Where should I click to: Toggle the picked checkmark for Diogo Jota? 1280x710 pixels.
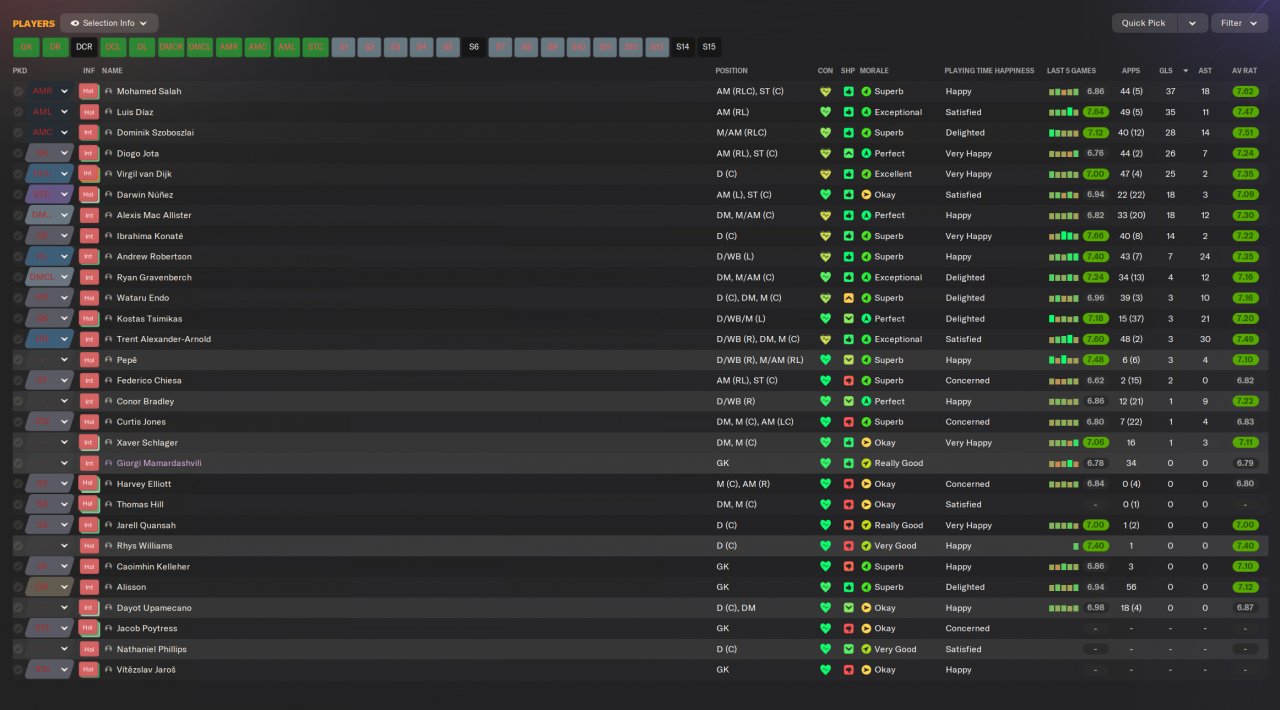18,153
